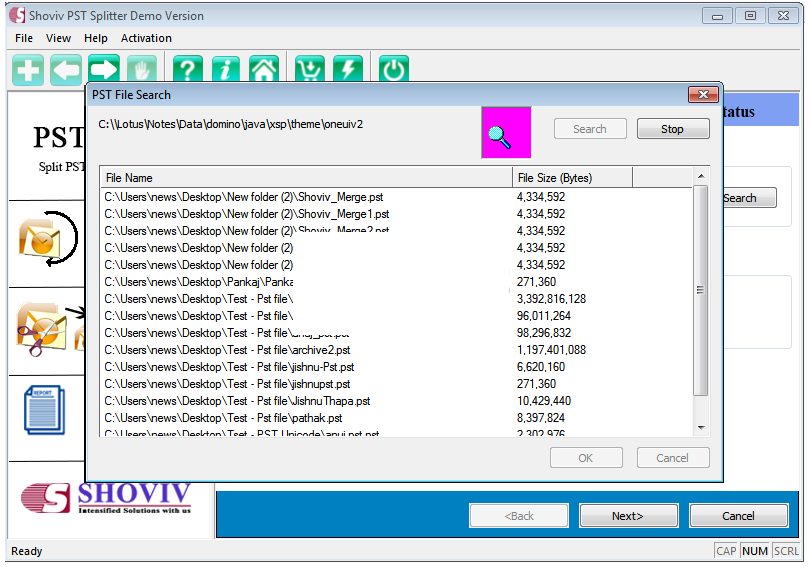Click the power Exit toolbar icon

coord(394,69)
